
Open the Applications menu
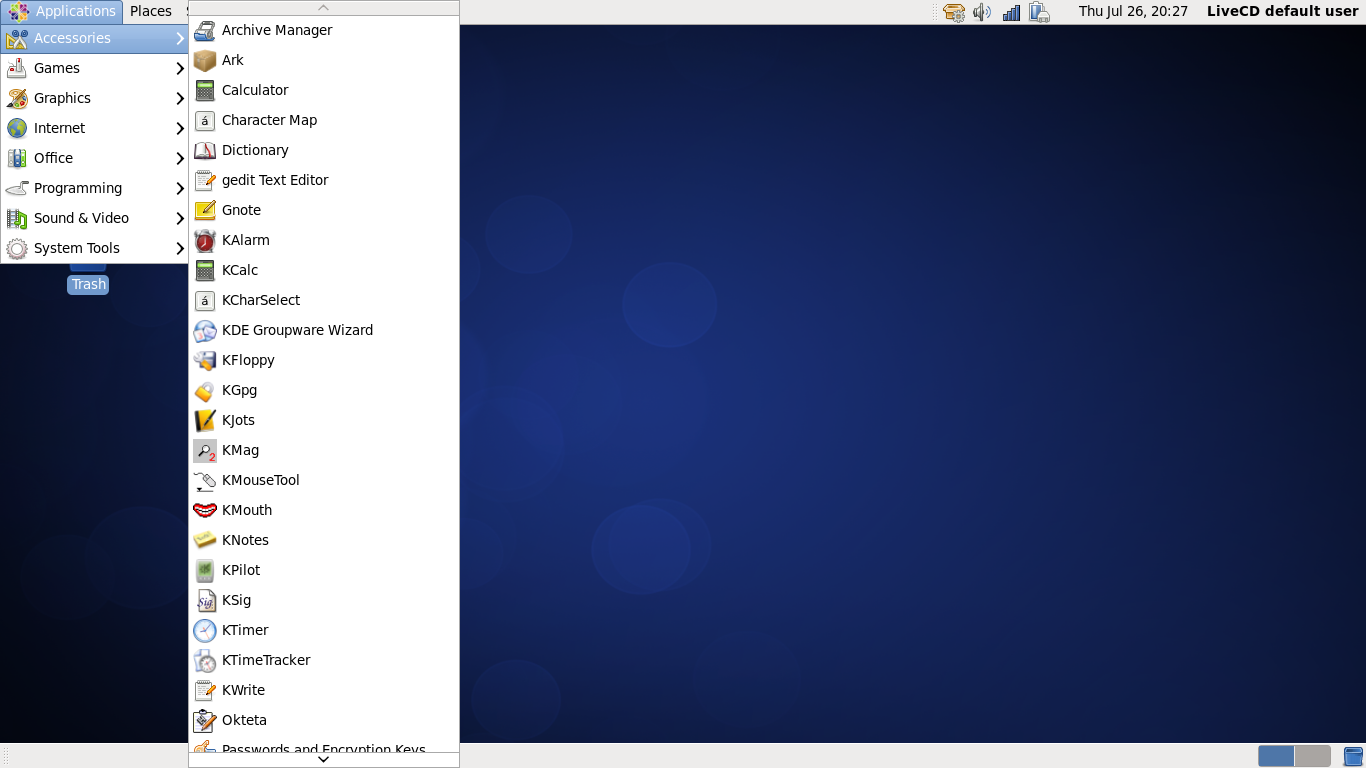click(x=62, y=12)
